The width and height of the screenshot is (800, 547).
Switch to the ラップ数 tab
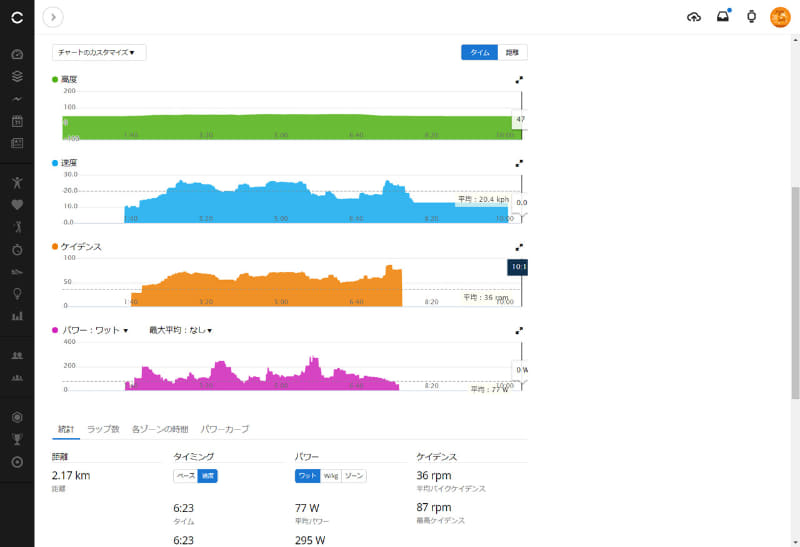point(103,429)
